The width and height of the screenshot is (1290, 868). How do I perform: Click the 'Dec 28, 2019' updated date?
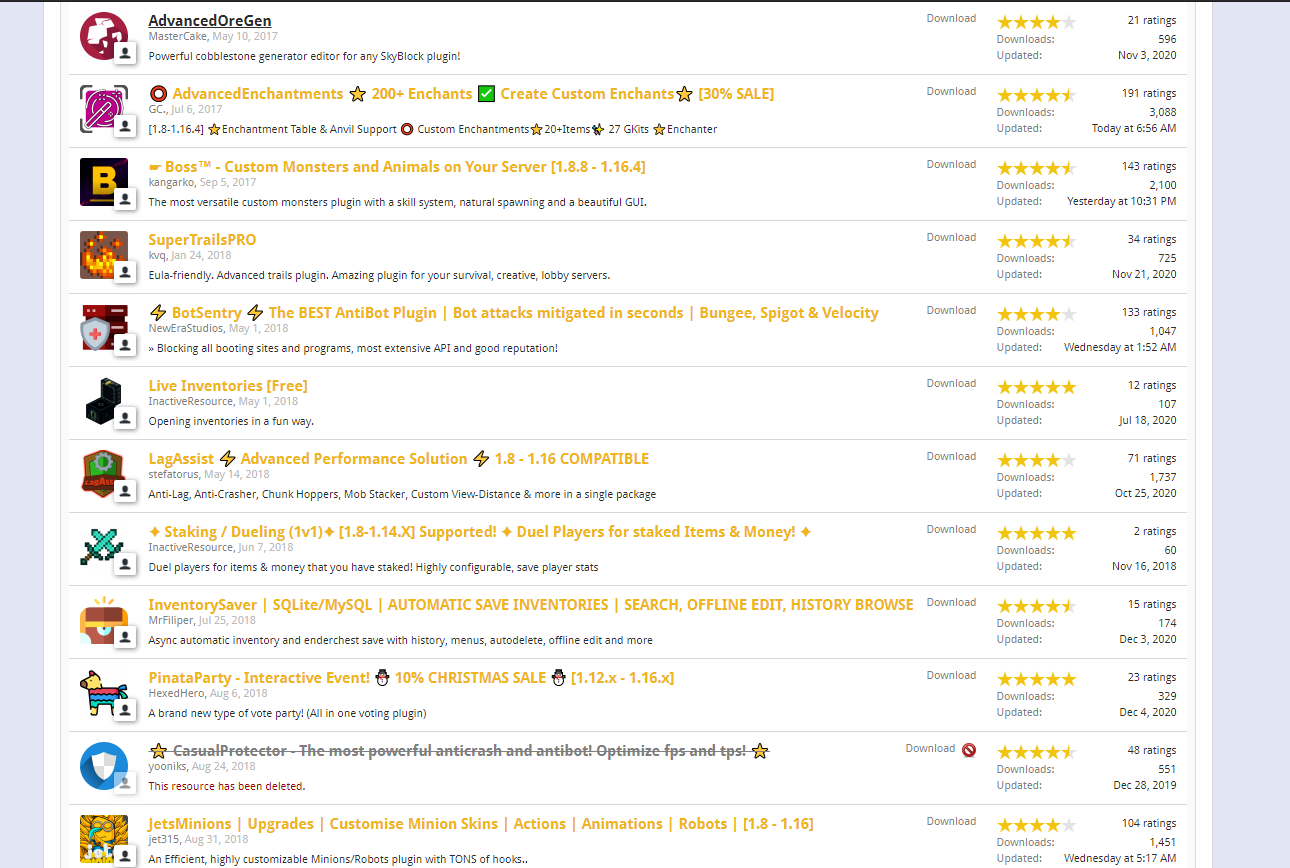click(1145, 785)
